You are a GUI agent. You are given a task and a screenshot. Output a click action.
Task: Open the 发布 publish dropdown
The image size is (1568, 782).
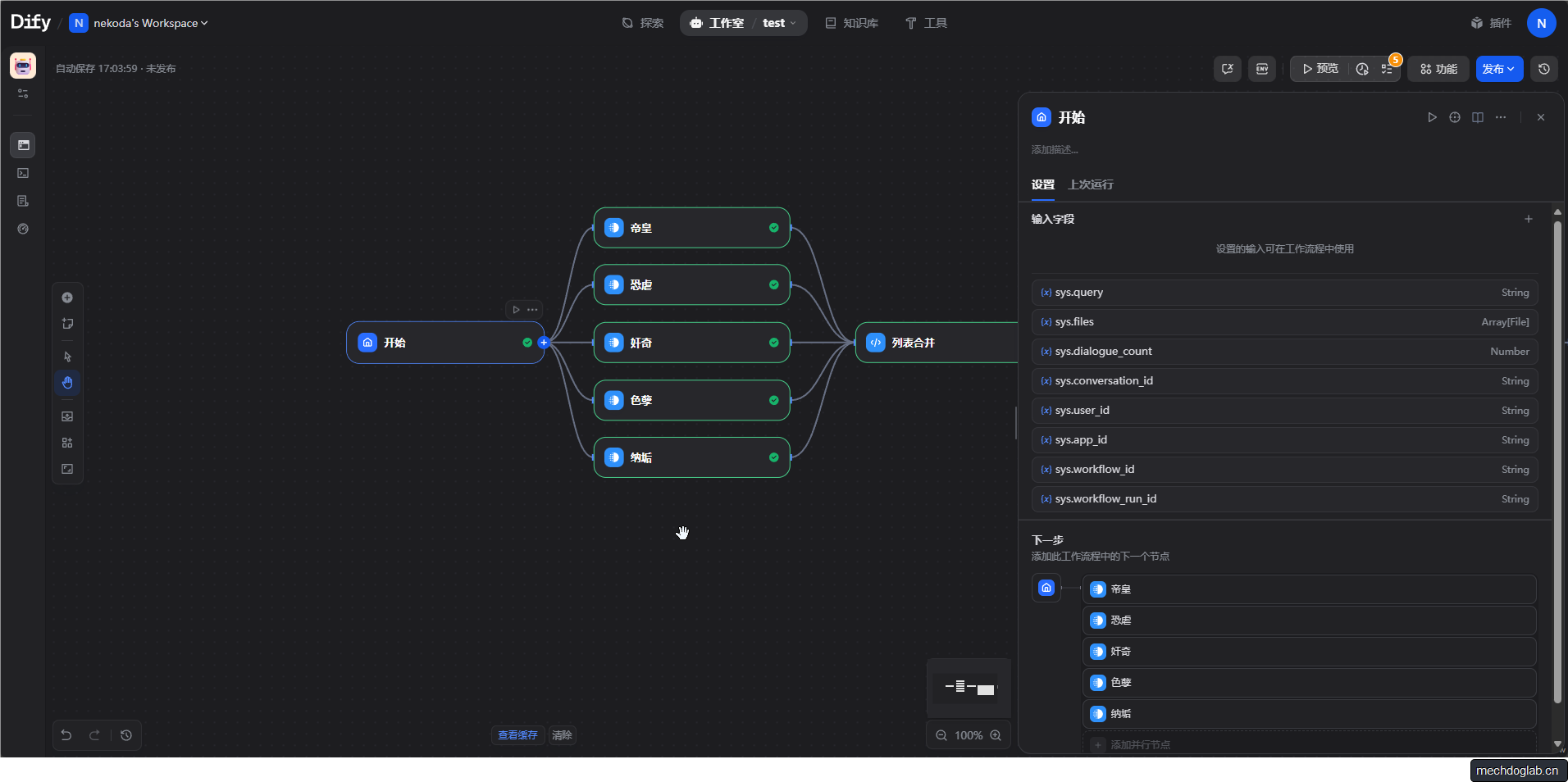[x=1499, y=69]
